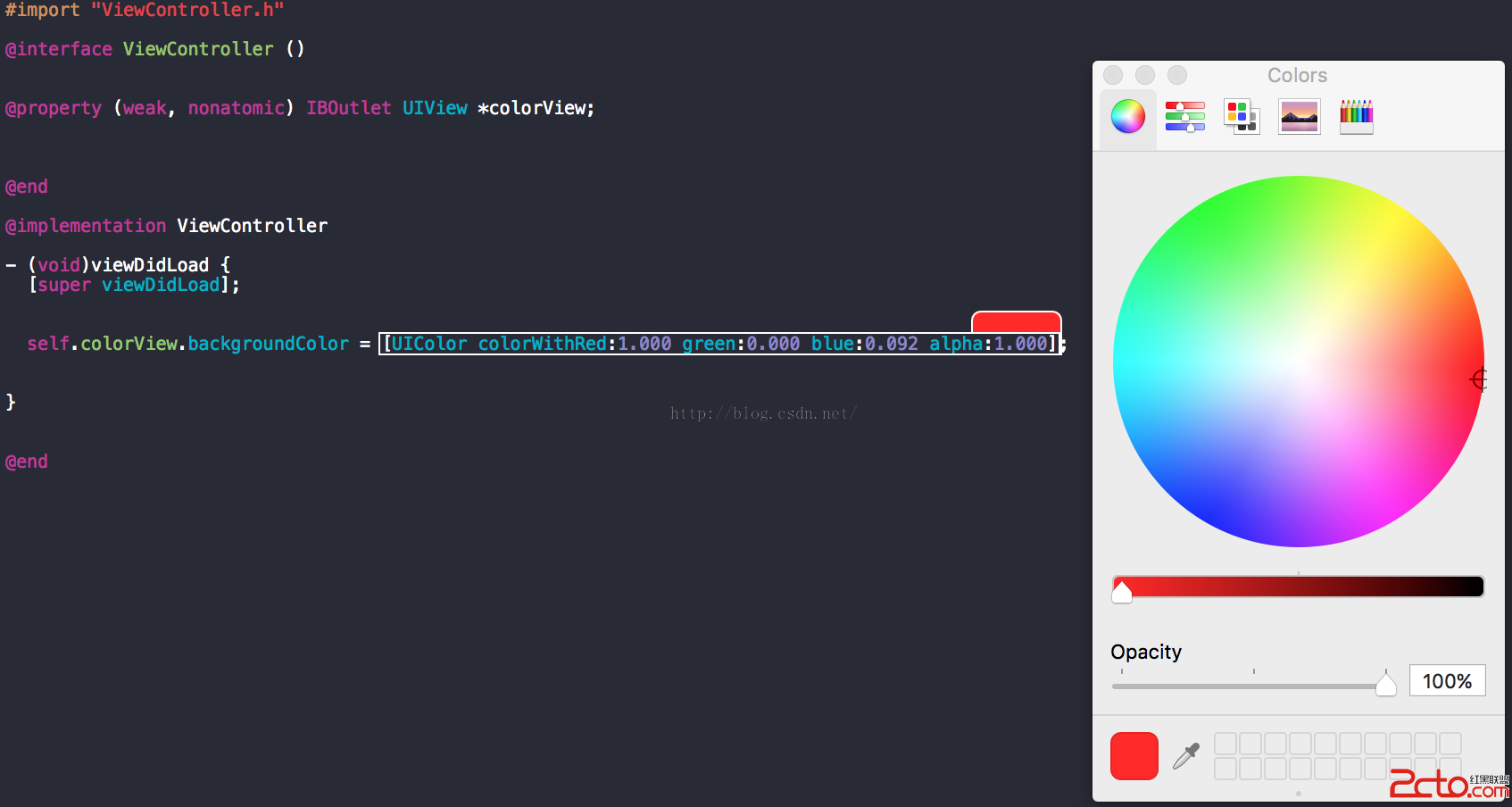The image size is (1512, 807).
Task: Close the Colors panel window
Action: point(1113,75)
